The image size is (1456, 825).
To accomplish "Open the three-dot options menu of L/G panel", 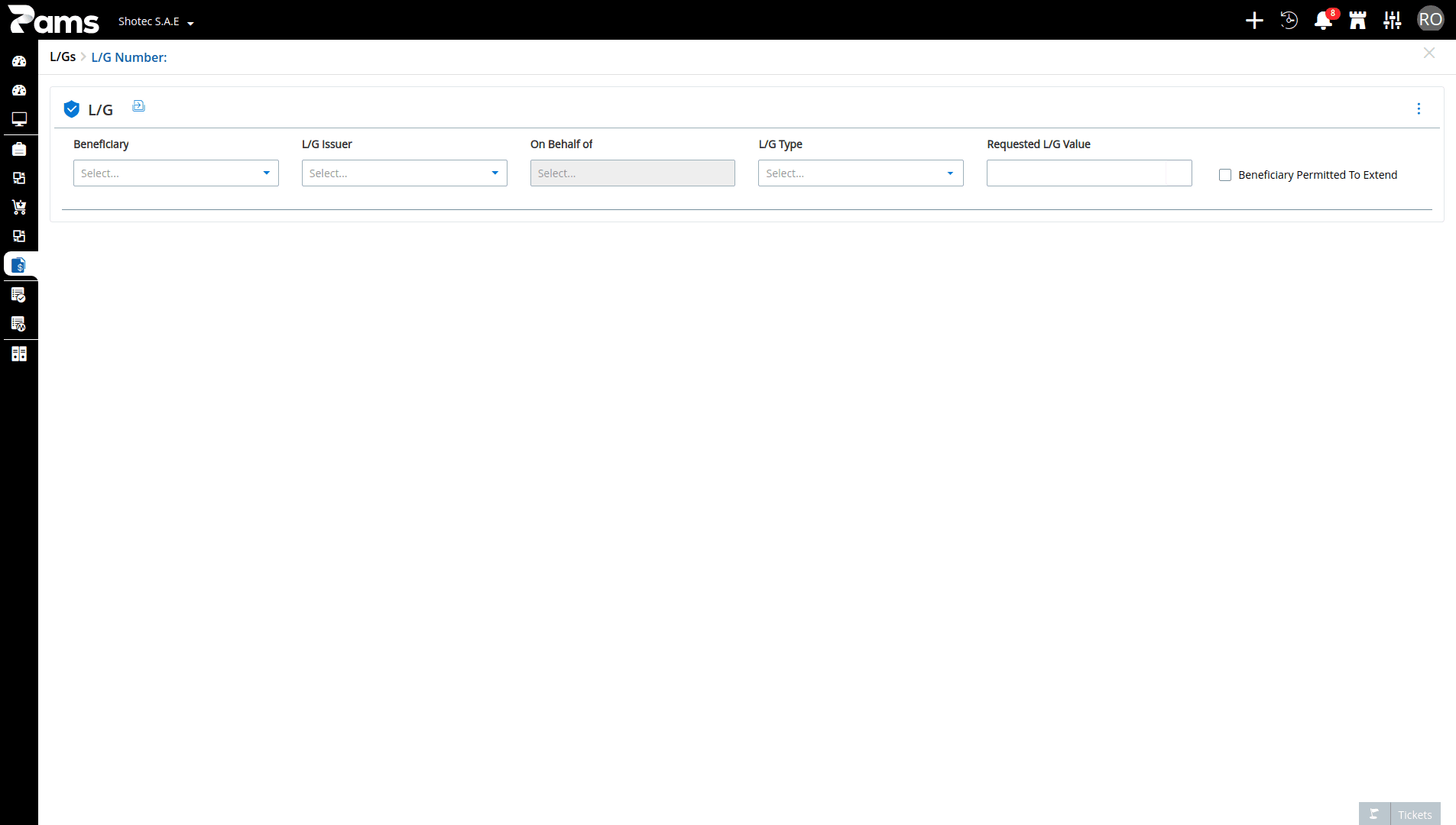I will click(x=1419, y=109).
